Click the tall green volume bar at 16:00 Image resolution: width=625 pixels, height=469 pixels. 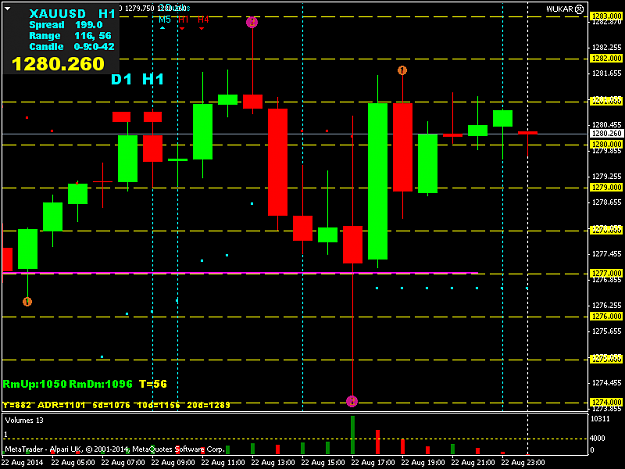tap(353, 435)
